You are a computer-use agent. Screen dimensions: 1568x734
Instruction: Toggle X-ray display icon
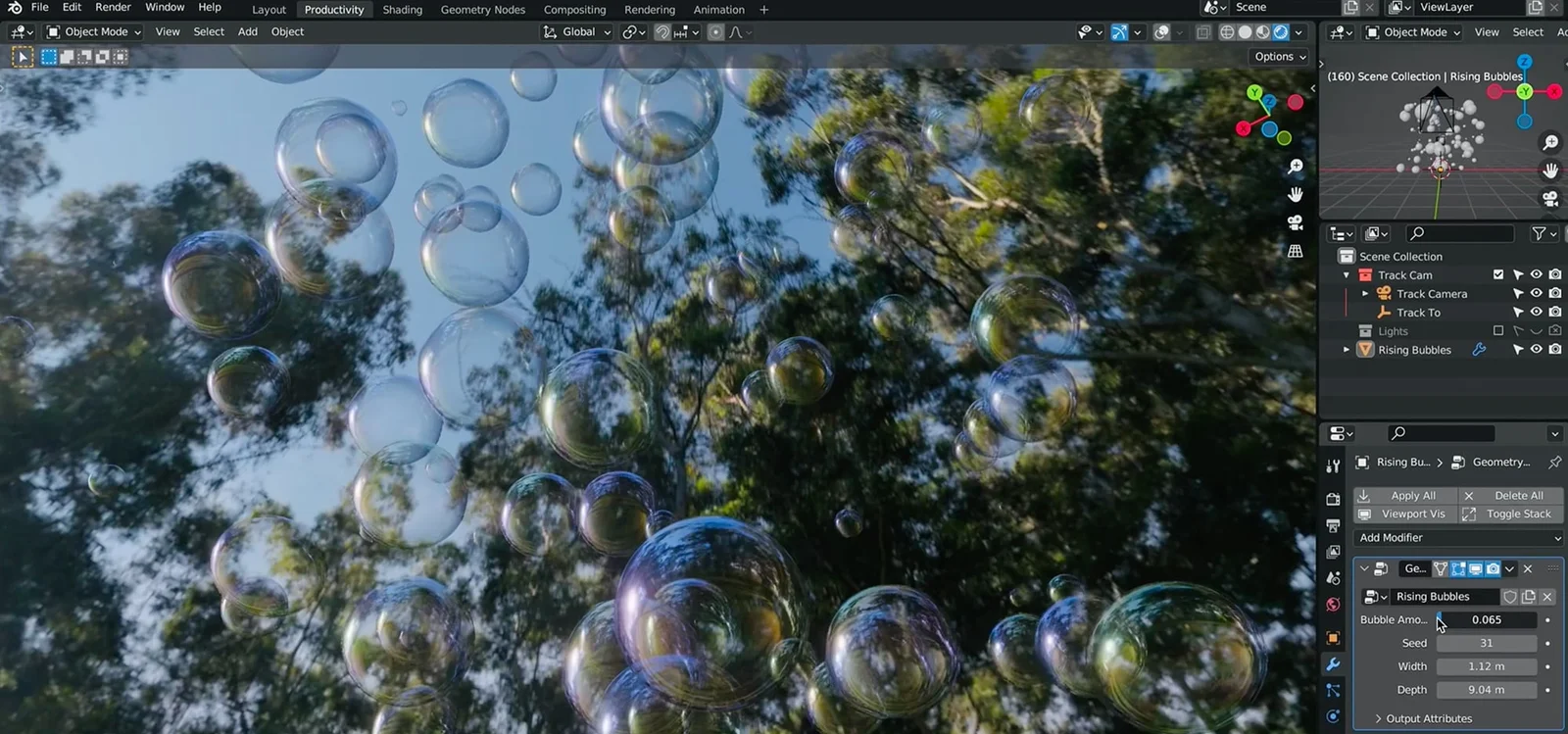click(1203, 32)
